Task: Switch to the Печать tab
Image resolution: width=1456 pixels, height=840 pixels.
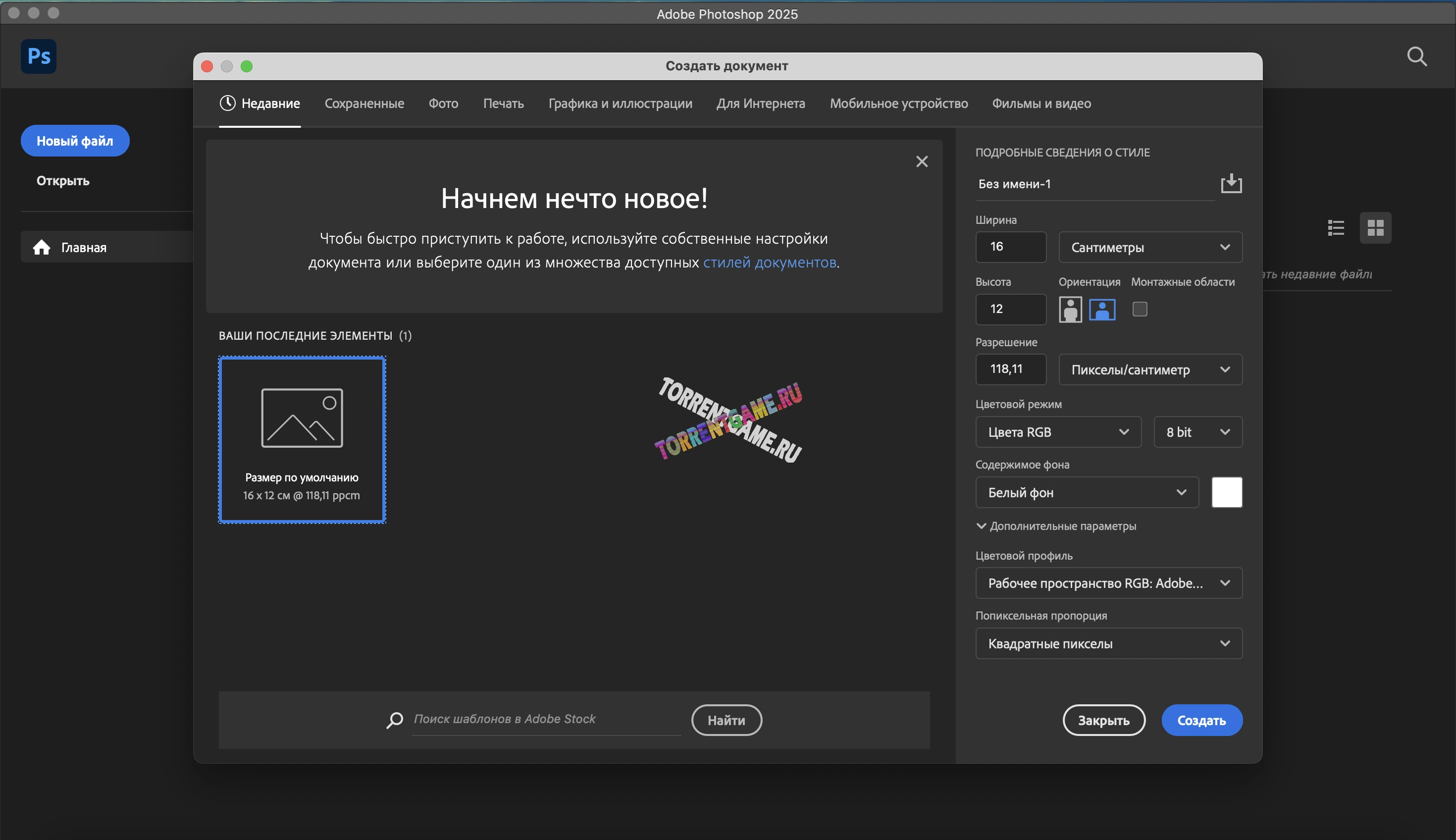Action: coord(503,104)
